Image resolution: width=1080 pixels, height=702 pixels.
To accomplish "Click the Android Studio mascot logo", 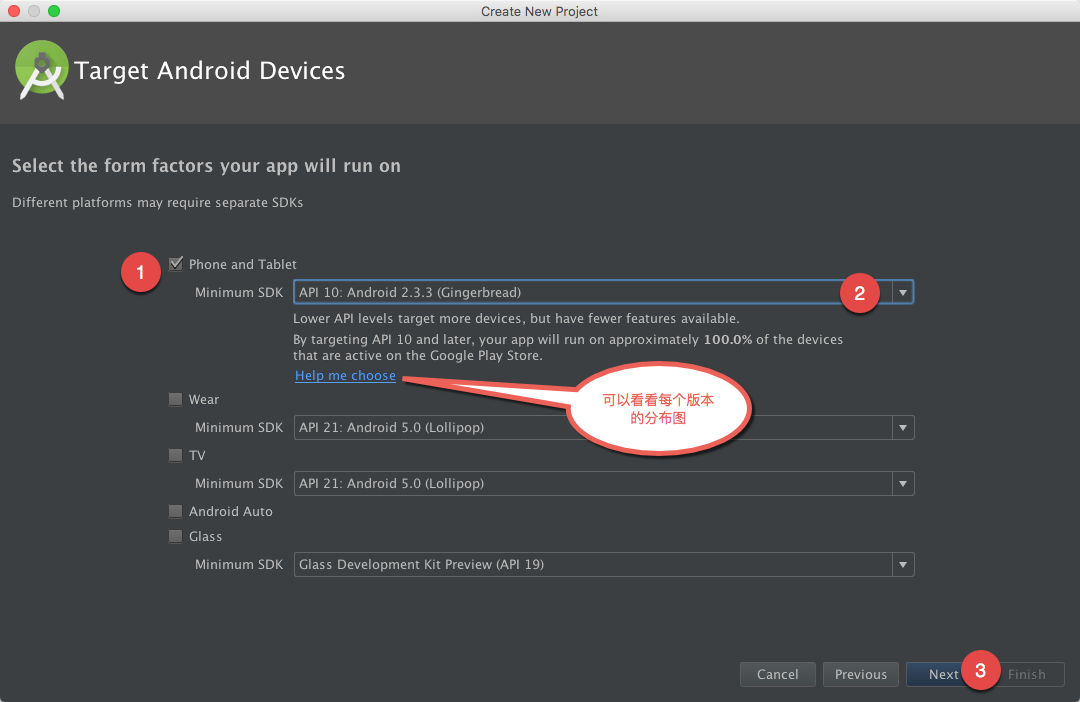I will pyautogui.click(x=41, y=70).
